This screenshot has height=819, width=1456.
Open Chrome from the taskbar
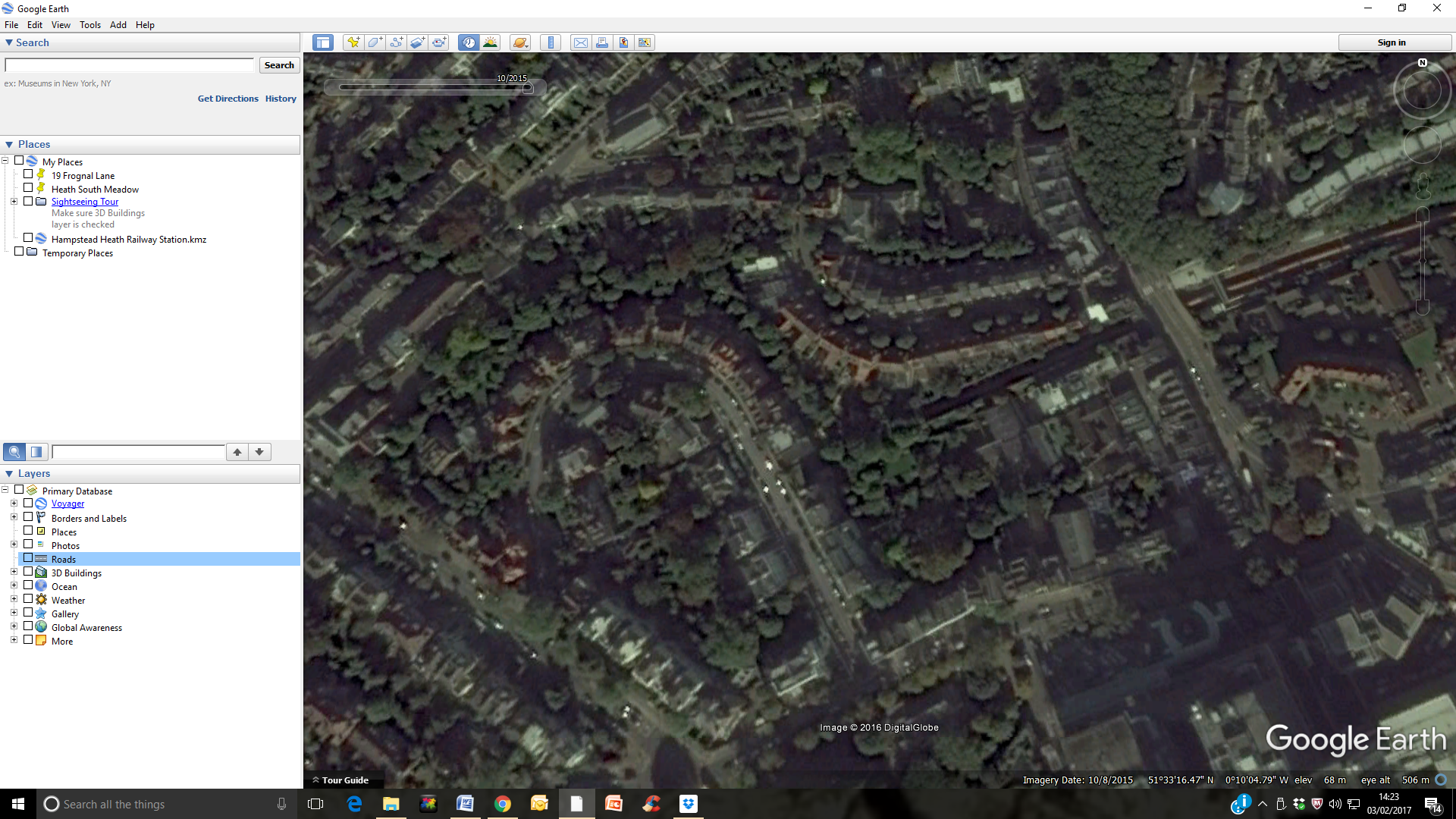tap(503, 804)
